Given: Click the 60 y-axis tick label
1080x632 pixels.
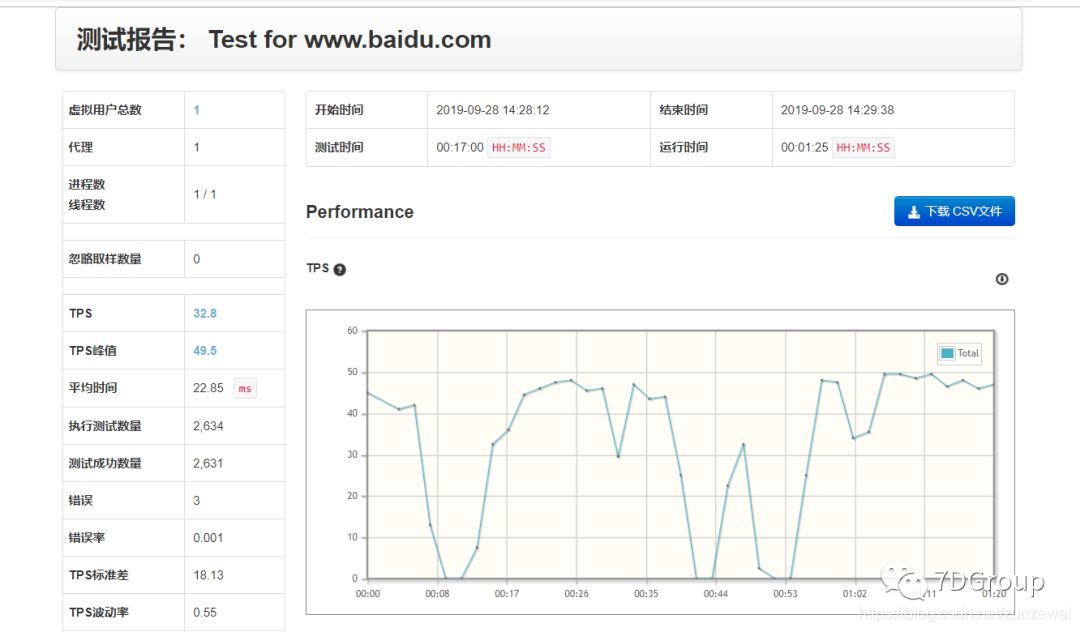Looking at the screenshot, I should coord(352,330).
